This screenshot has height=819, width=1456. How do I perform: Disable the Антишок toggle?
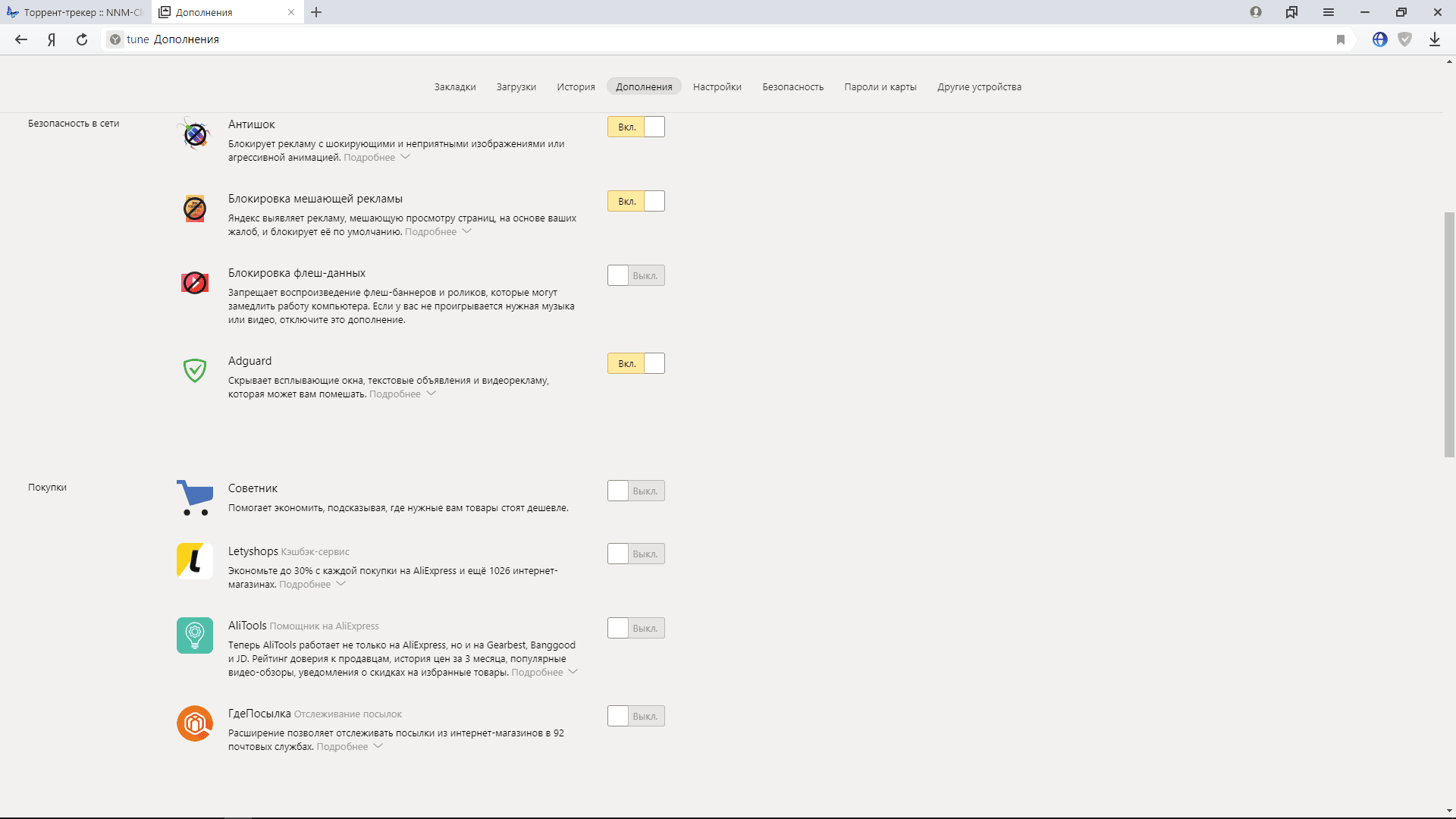coord(635,127)
